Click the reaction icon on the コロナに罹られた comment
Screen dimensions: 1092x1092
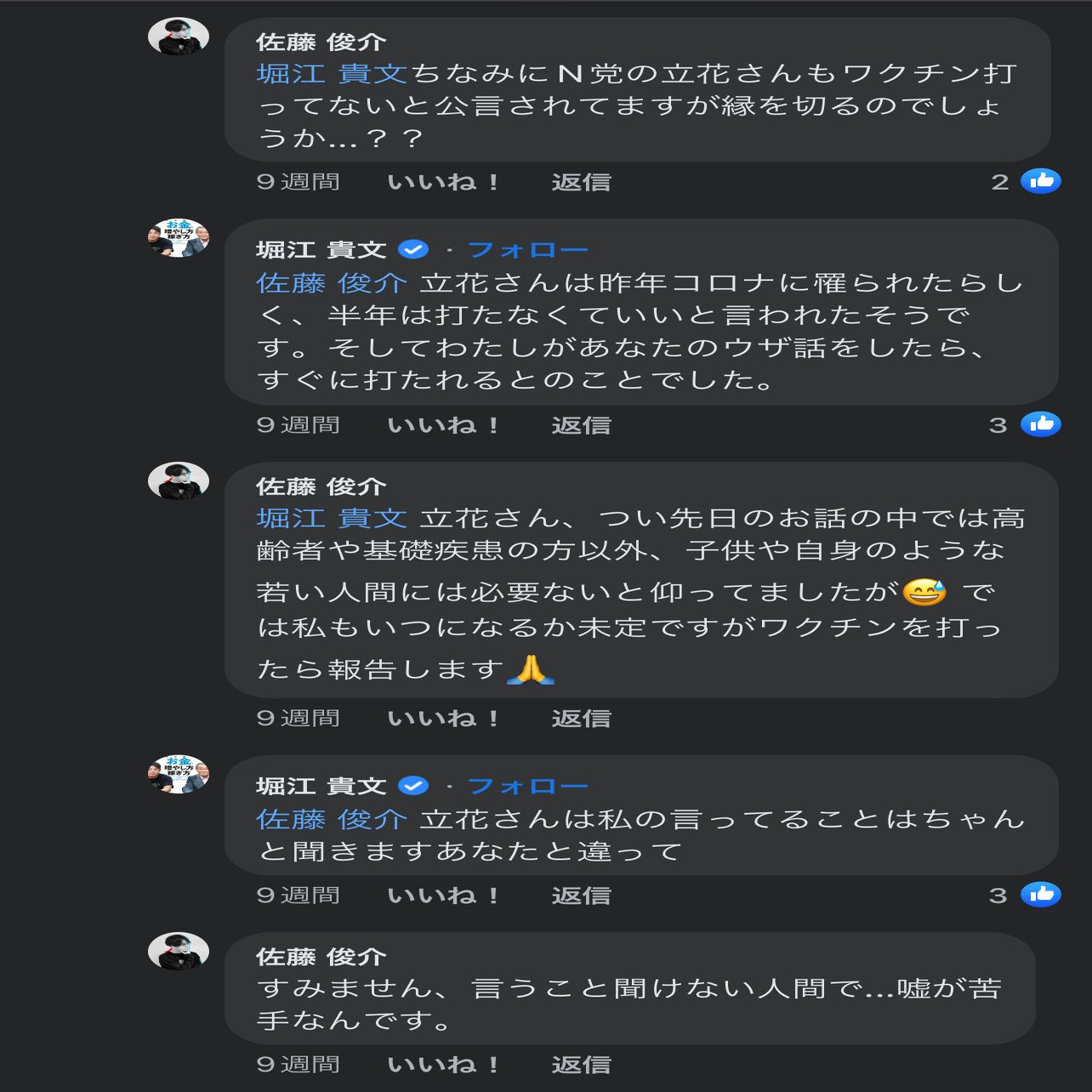click(1040, 424)
